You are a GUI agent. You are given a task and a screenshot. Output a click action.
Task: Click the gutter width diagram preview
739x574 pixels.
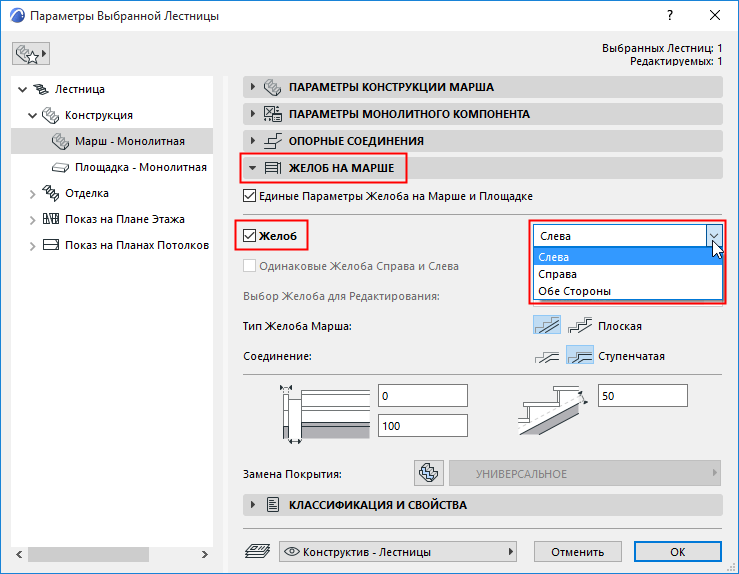click(325, 414)
